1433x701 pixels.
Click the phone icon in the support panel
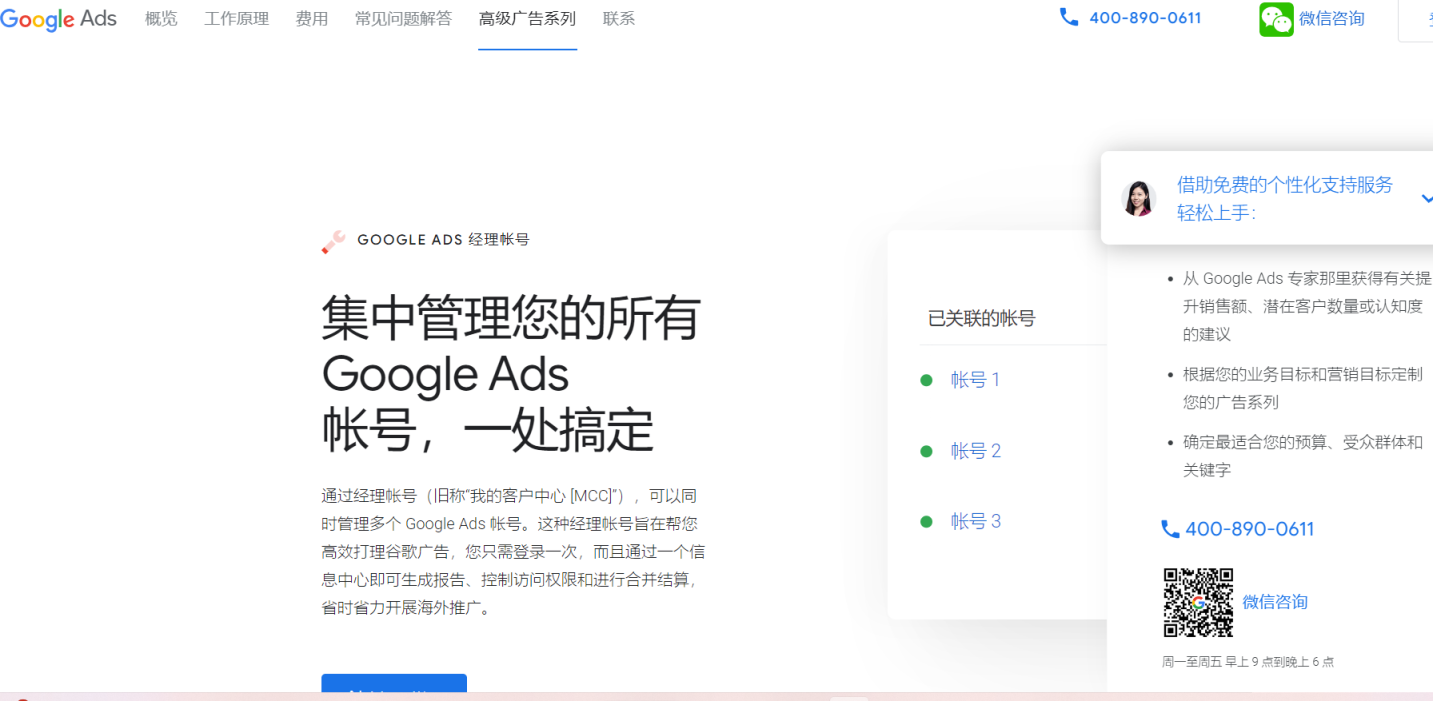(1170, 529)
